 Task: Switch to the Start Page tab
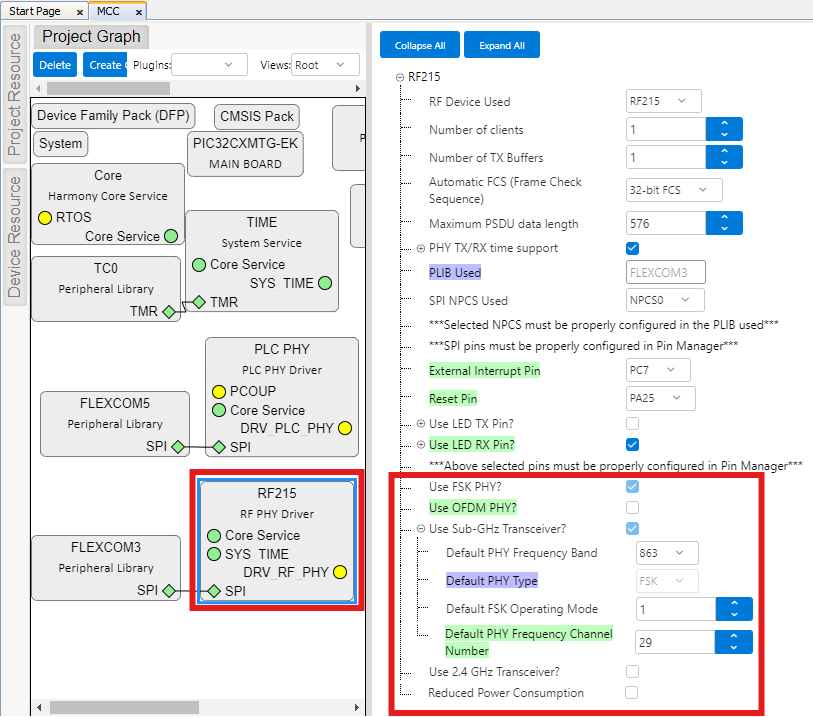pyautogui.click(x=35, y=11)
